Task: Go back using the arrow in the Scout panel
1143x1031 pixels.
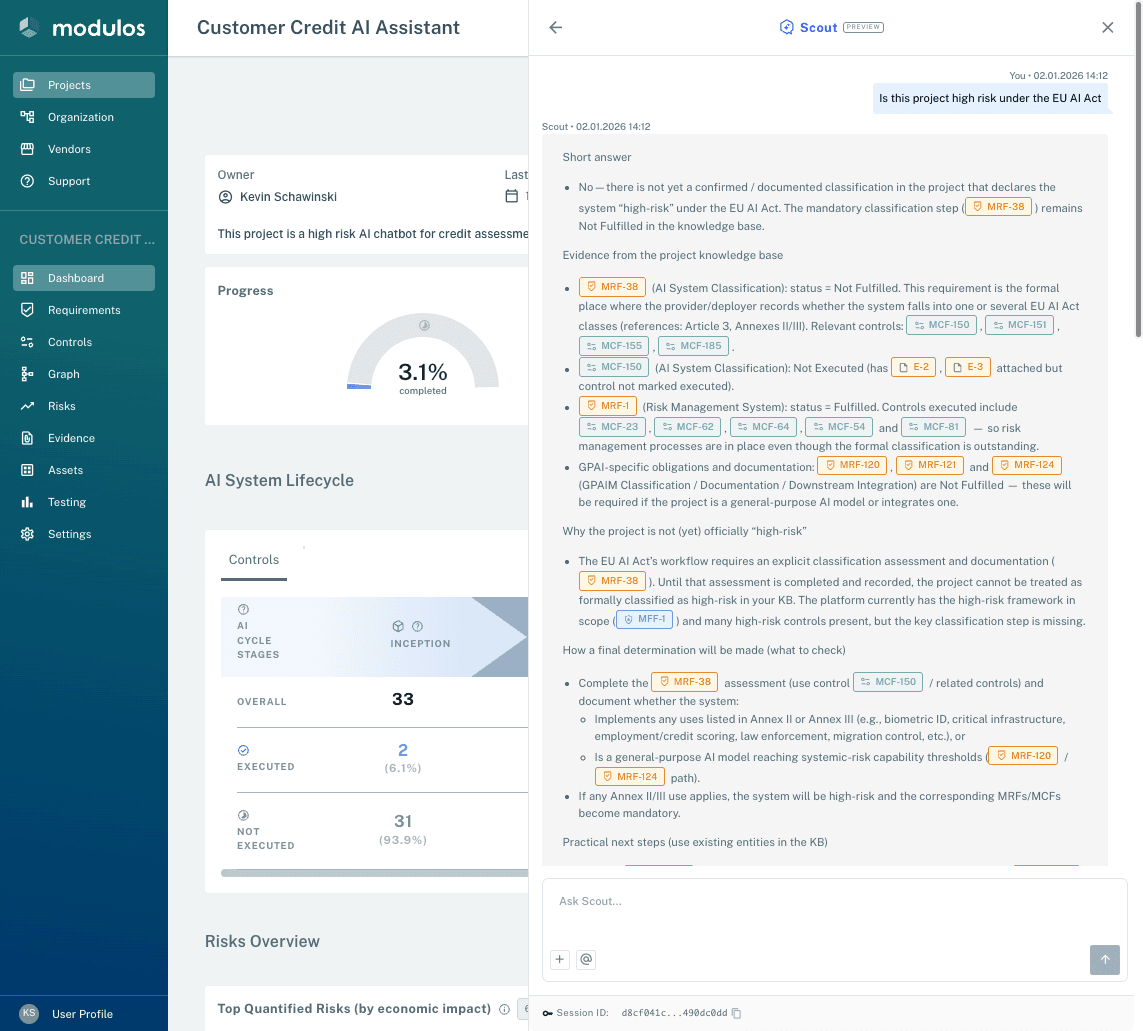Action: 555,27
